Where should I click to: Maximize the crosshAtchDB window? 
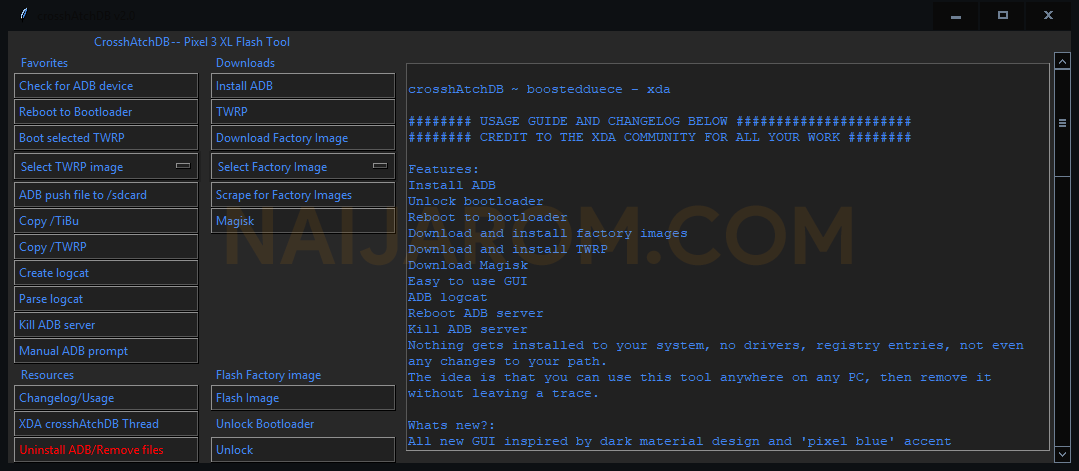(x=1003, y=15)
